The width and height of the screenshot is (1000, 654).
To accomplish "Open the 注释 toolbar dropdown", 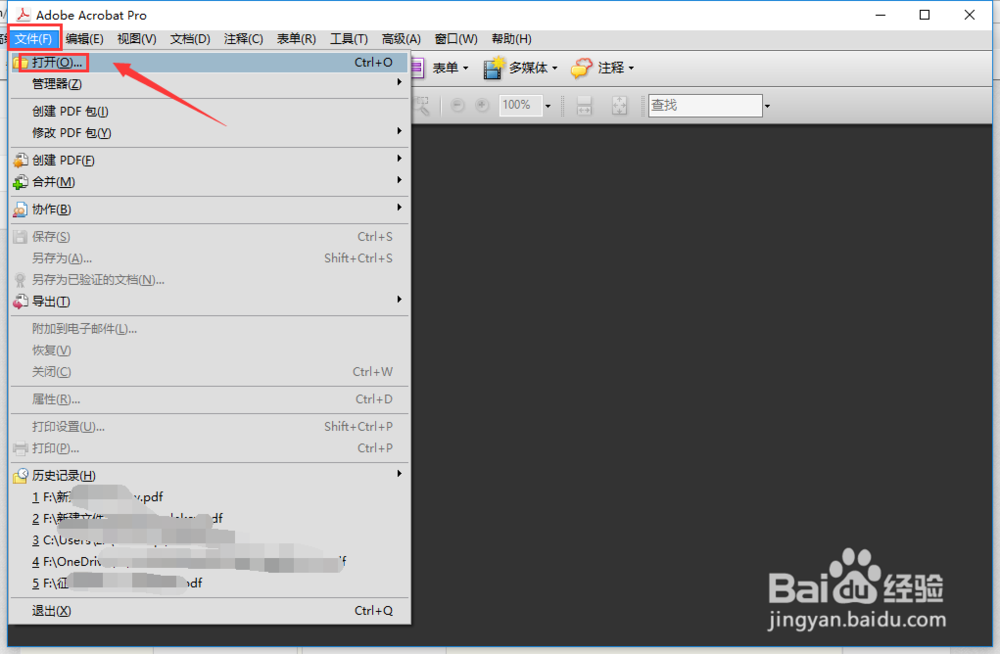I will tap(631, 68).
